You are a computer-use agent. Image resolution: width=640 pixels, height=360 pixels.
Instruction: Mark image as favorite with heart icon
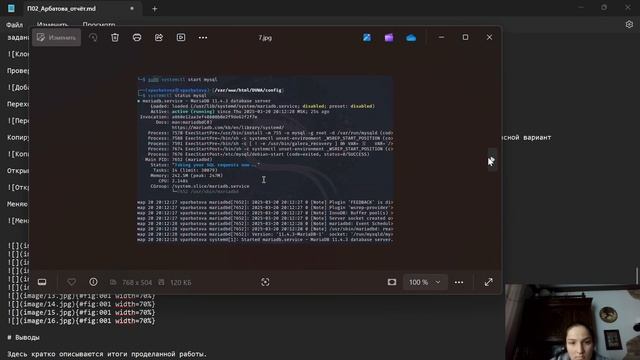coord(71,282)
